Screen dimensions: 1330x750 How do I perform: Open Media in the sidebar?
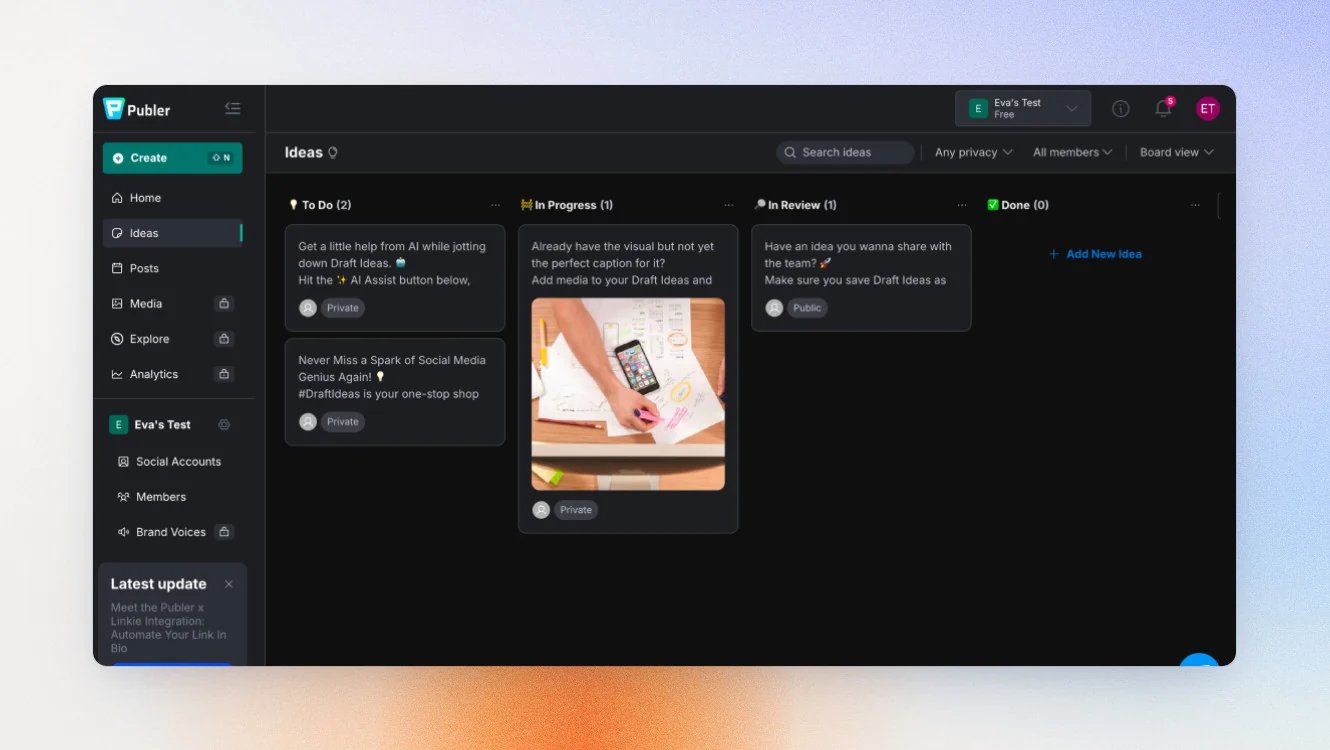pyautogui.click(x=146, y=303)
